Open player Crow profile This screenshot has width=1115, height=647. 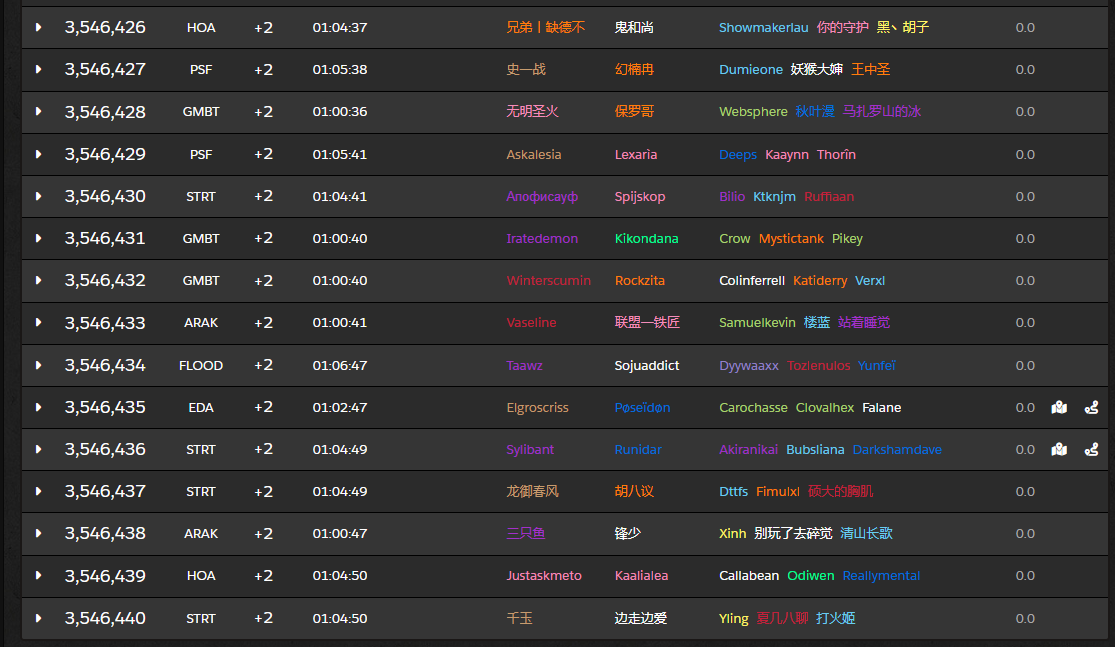pos(735,238)
